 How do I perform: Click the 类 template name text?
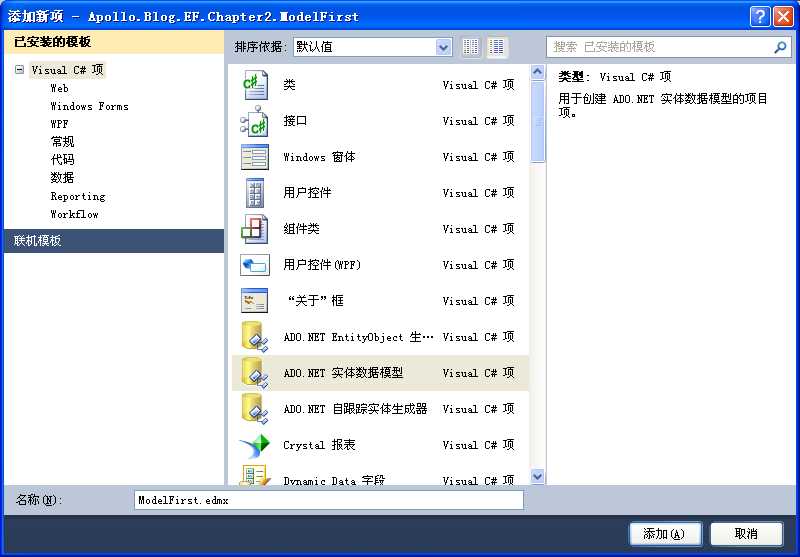coord(289,85)
